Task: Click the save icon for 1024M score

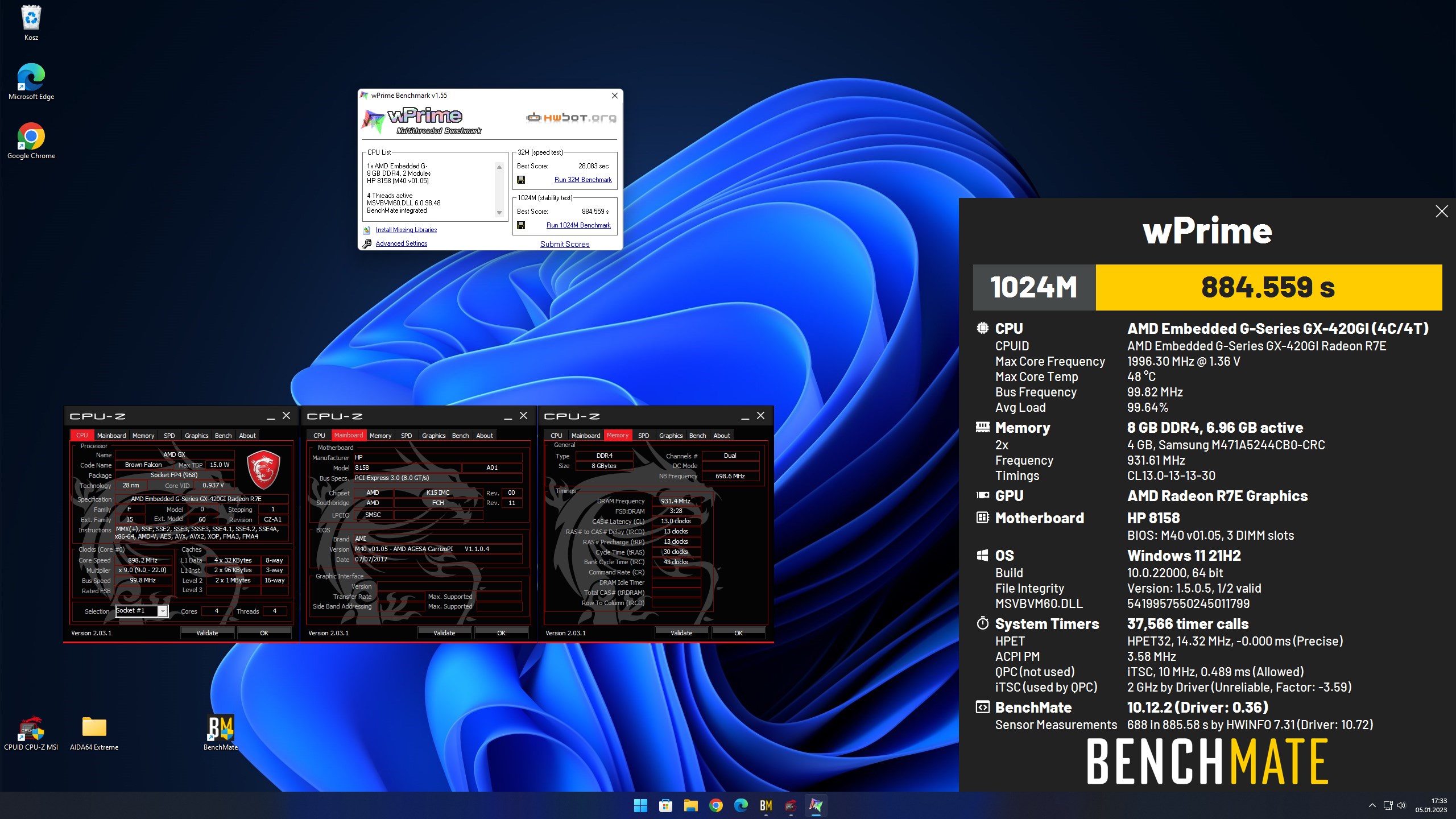Action: coord(521,225)
